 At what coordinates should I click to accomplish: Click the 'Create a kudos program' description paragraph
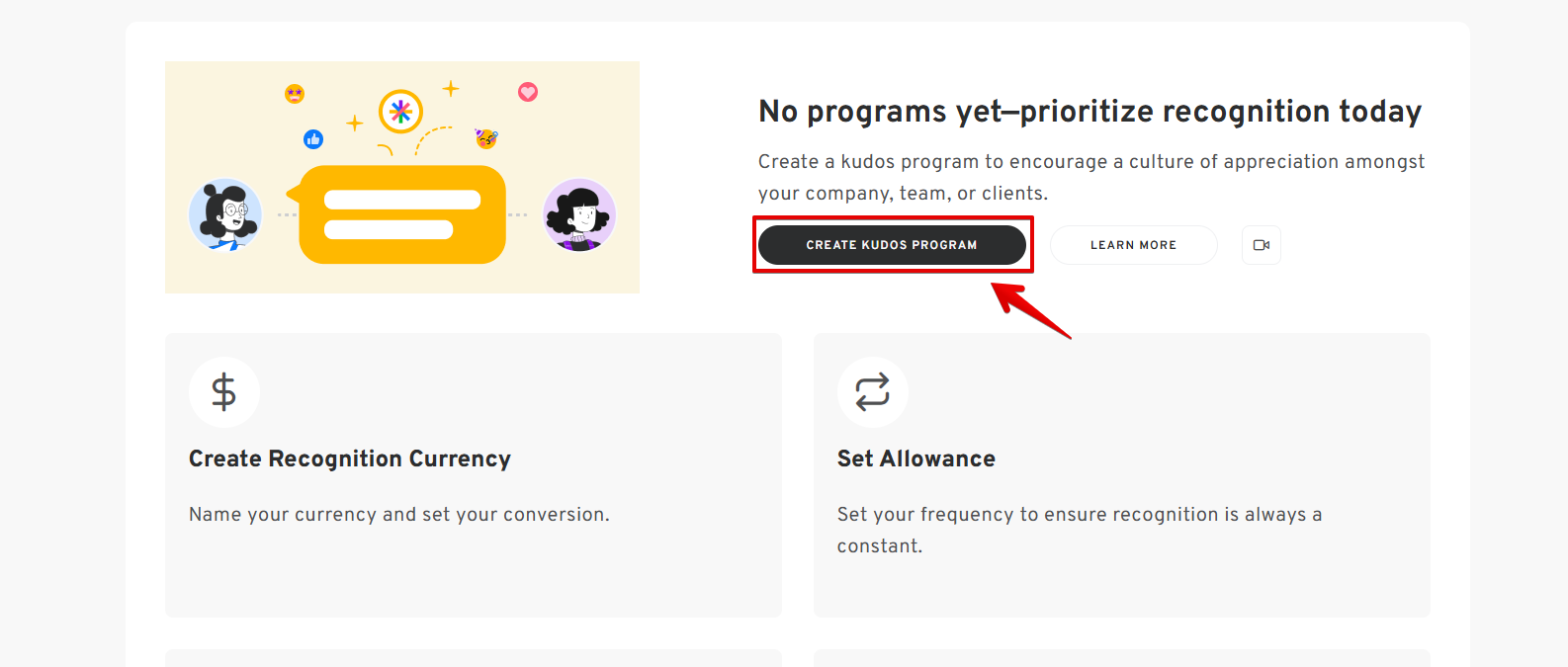(1090, 177)
